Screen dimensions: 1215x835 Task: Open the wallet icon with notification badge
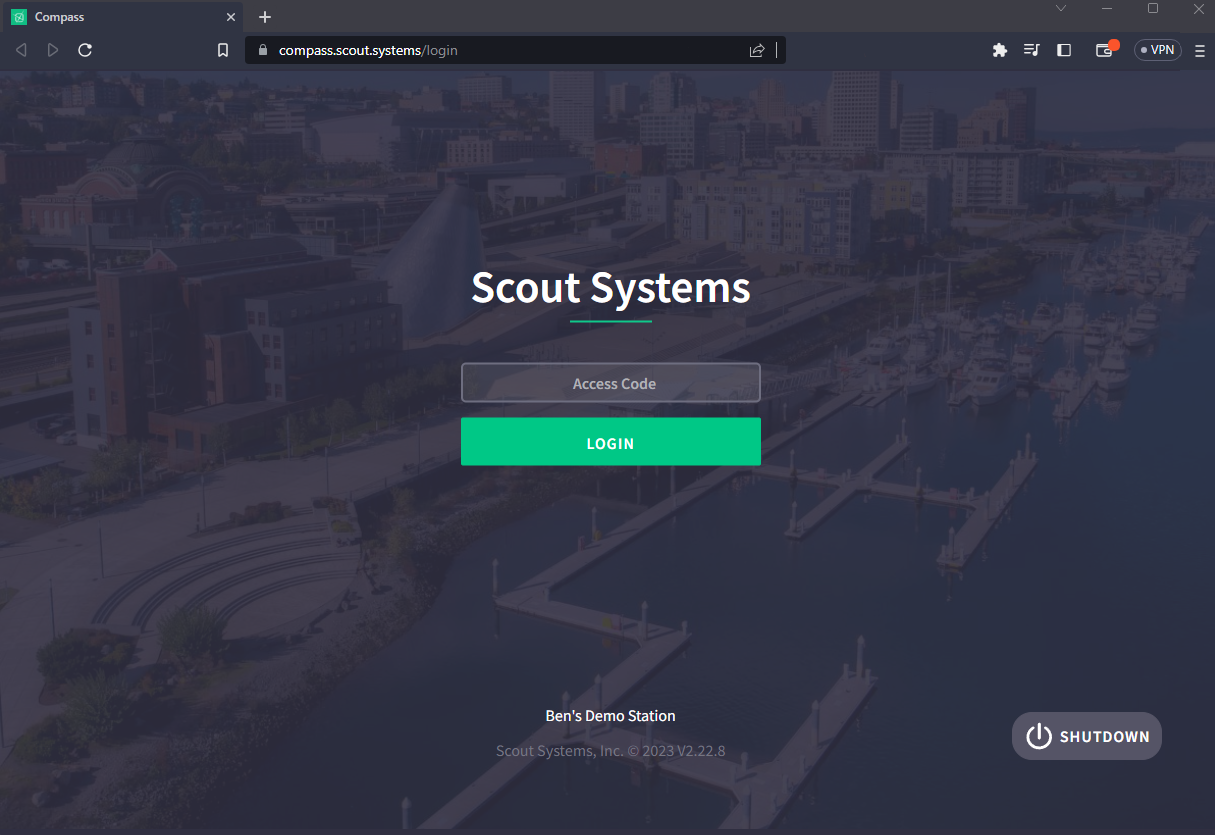1105,50
